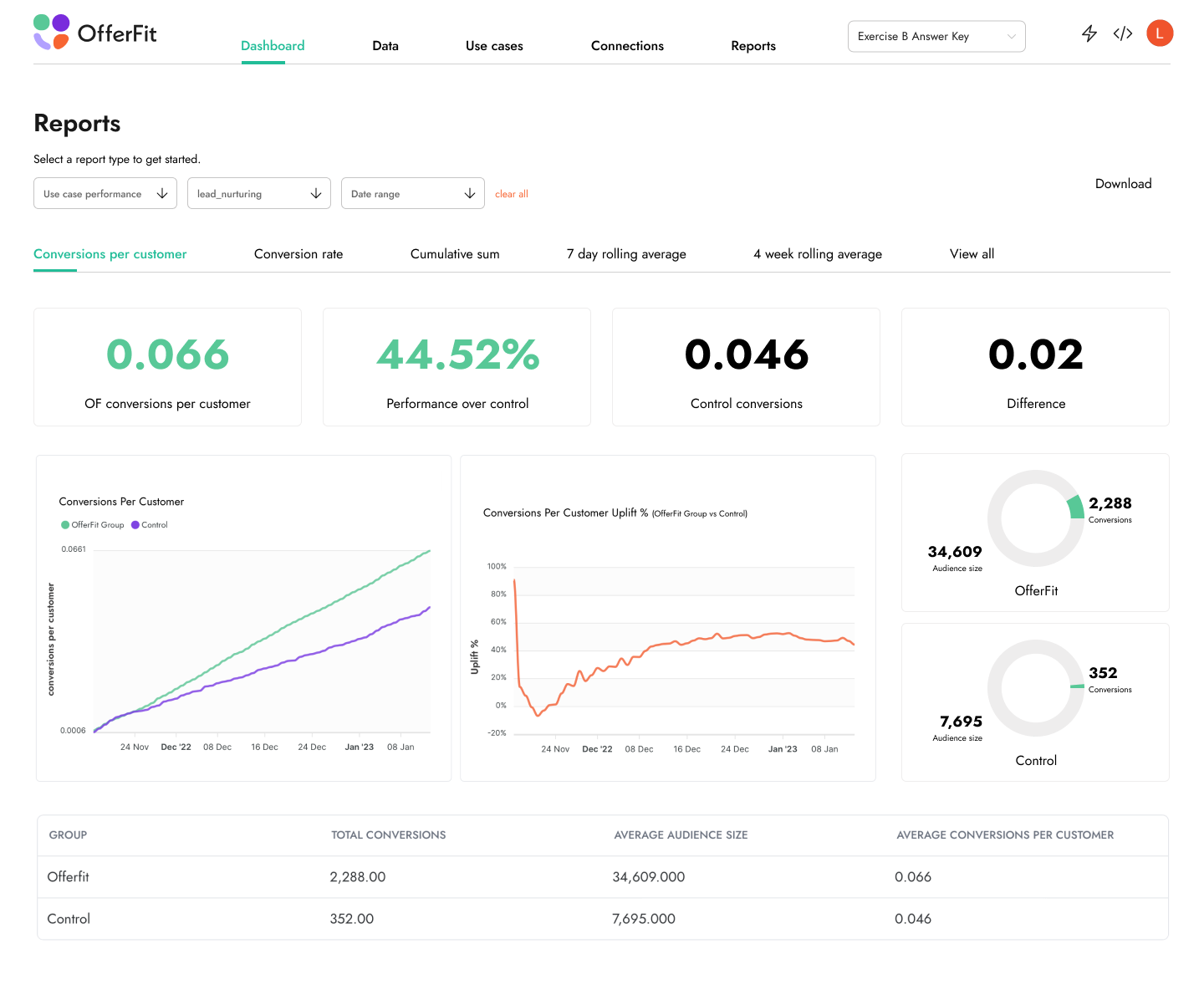This screenshot has width=1204, height=1005.
Task: Click the 0.046 table cell
Action: 913,919
